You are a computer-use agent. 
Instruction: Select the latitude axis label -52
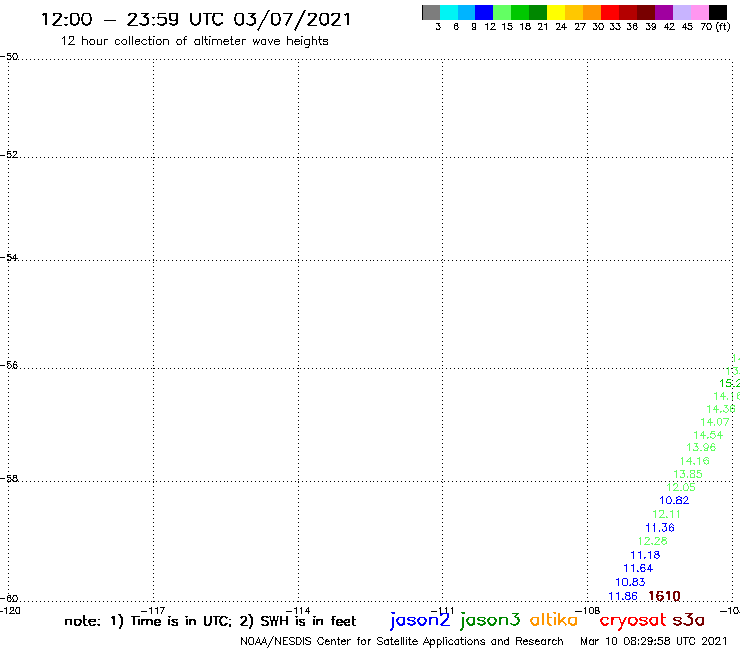pos(9,154)
